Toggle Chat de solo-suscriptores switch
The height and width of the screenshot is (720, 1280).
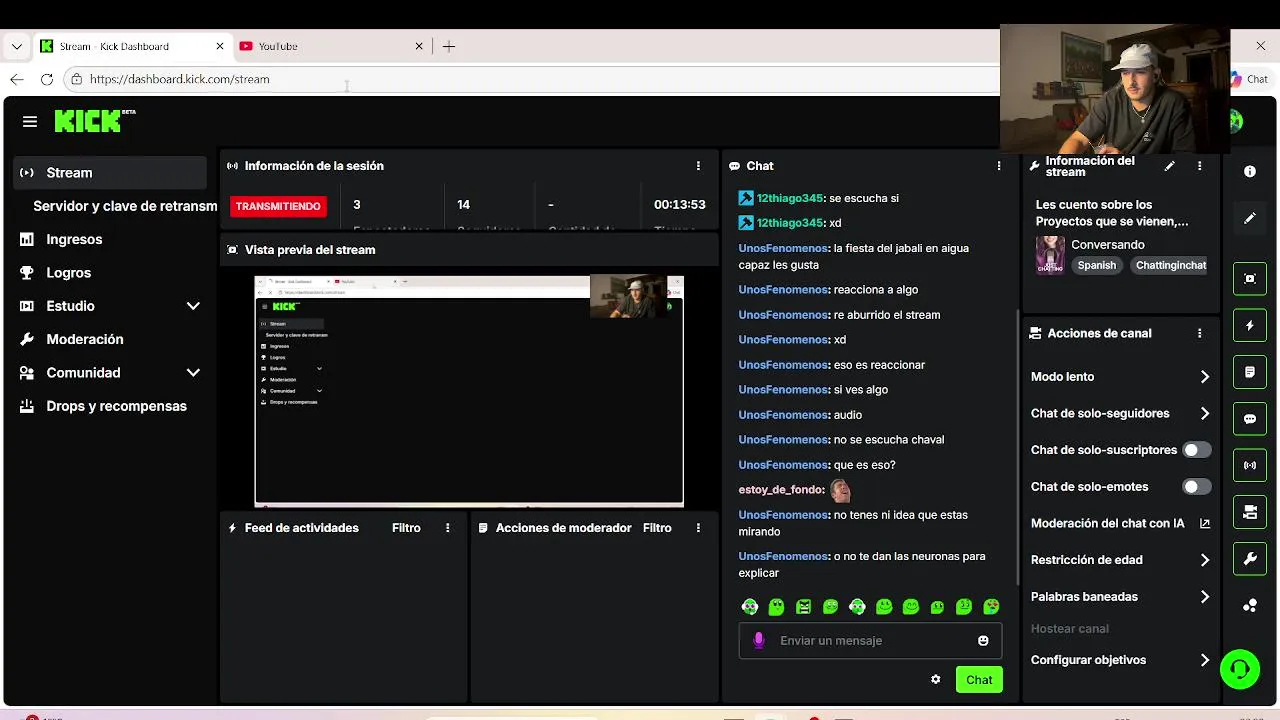1196,450
